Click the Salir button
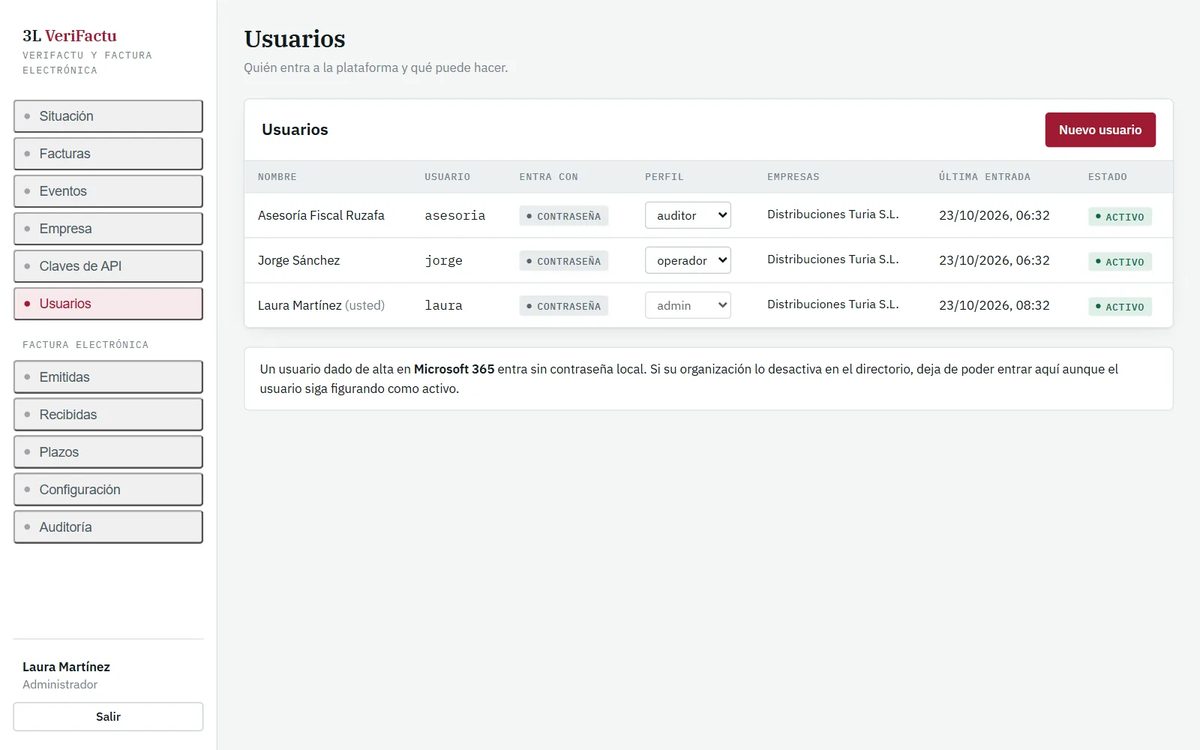The width and height of the screenshot is (1200, 750). [x=108, y=716]
